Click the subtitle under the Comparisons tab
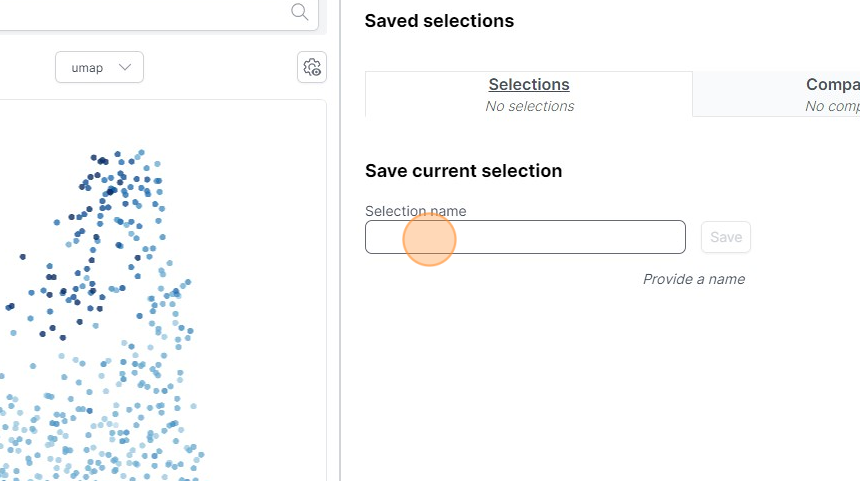 832,106
